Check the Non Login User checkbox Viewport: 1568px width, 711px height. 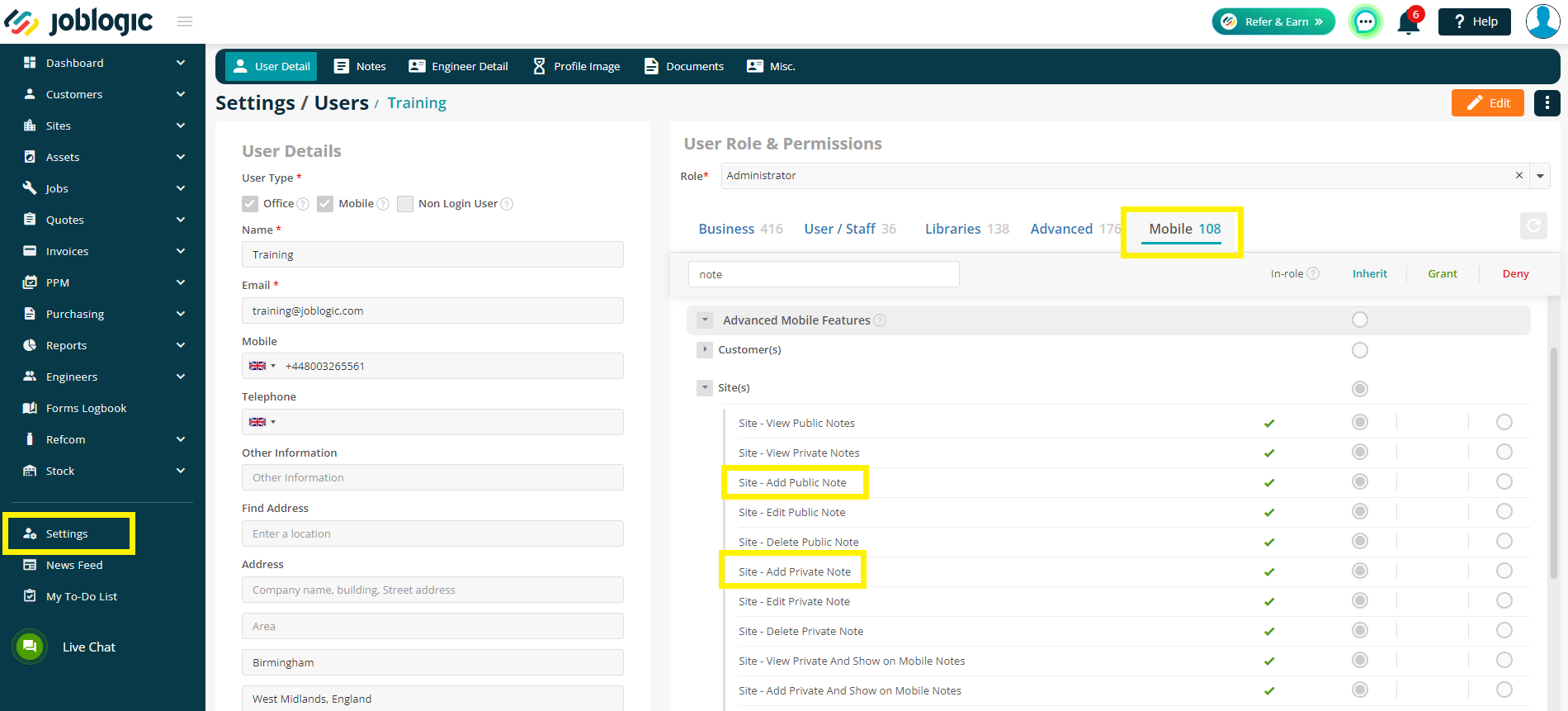tap(405, 204)
